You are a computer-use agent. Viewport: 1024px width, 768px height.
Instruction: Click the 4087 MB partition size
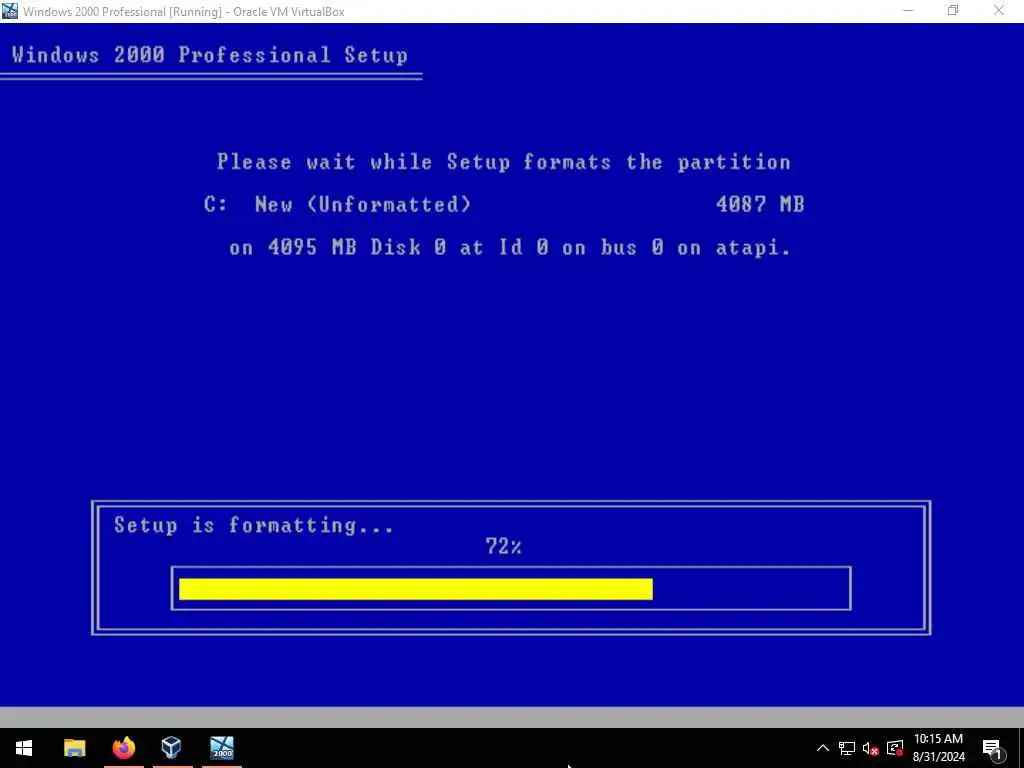(760, 204)
